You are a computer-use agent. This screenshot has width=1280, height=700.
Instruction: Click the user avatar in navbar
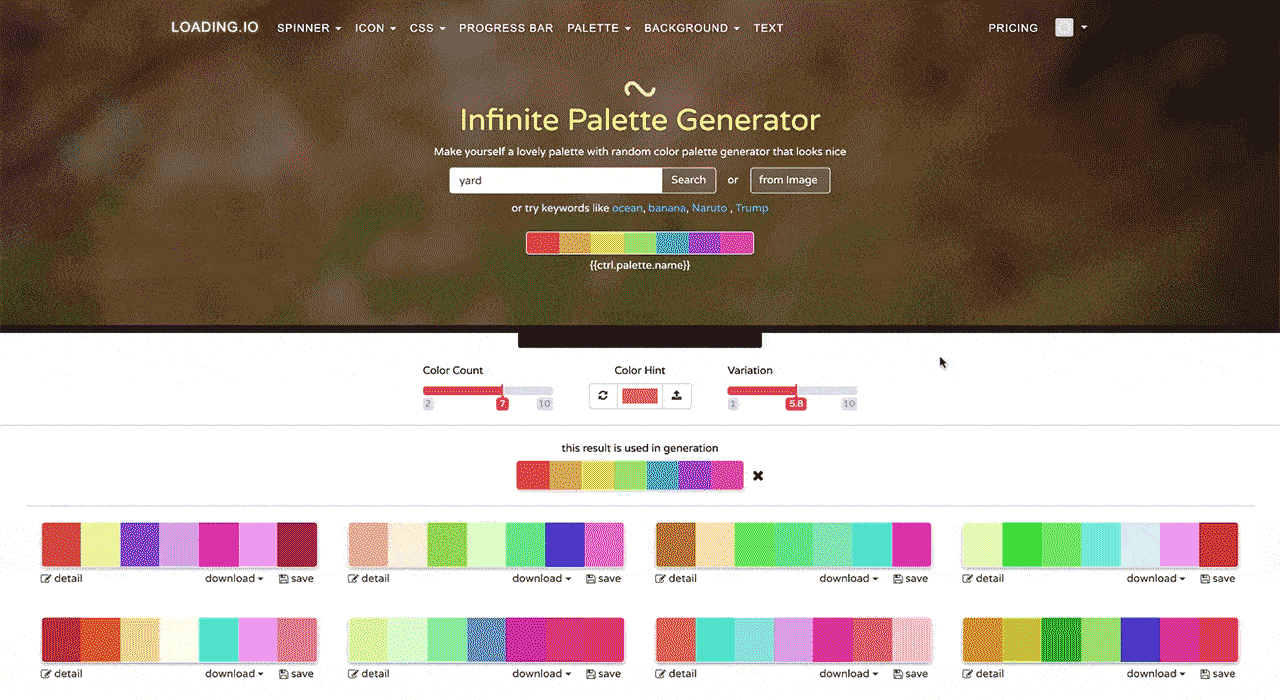pyautogui.click(x=1064, y=28)
